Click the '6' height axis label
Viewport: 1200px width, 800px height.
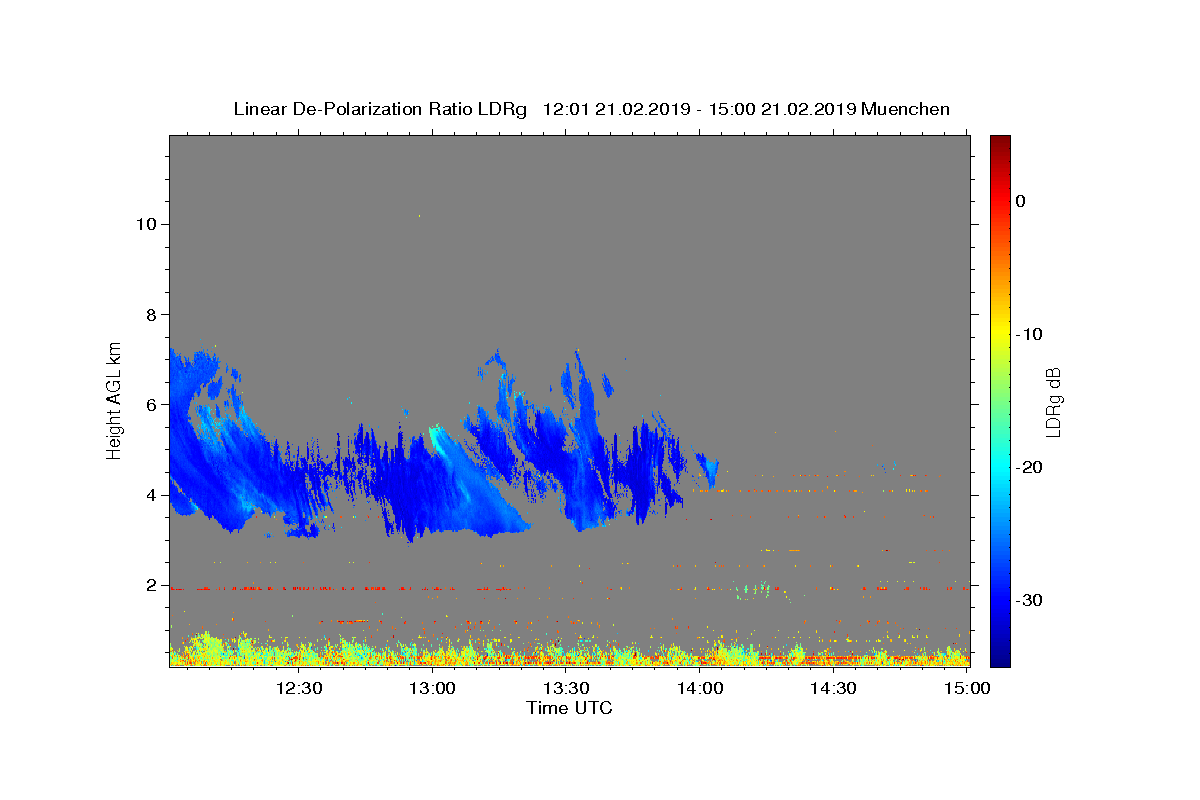152,405
